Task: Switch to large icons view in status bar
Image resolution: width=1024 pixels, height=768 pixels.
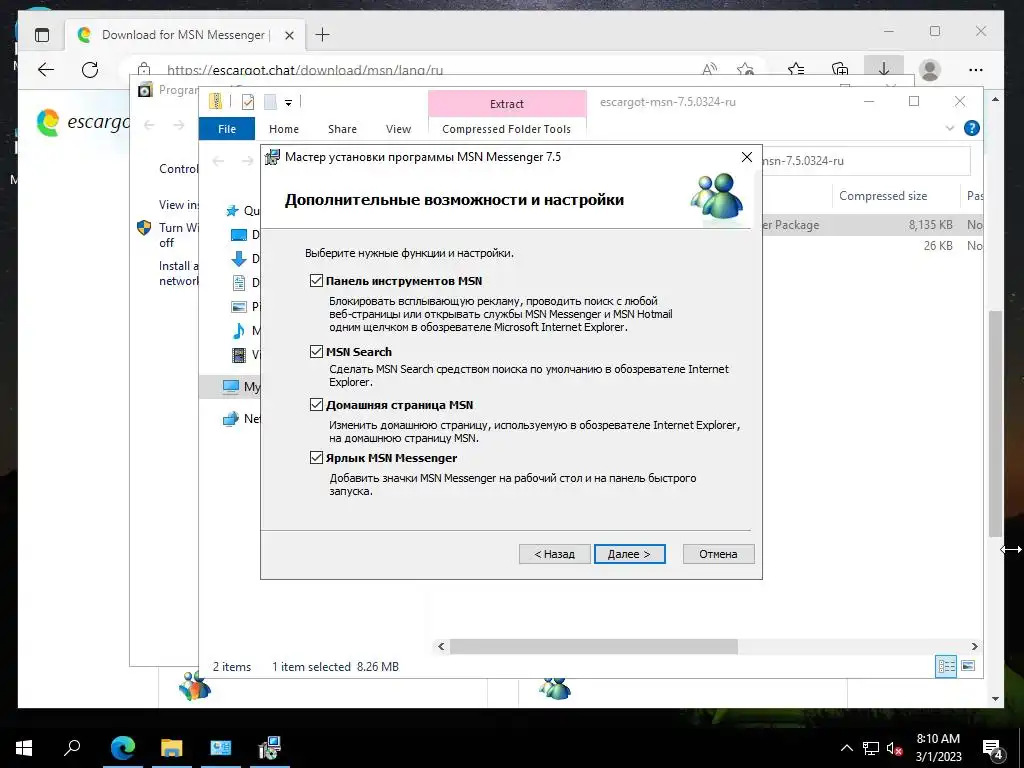Action: (x=968, y=666)
